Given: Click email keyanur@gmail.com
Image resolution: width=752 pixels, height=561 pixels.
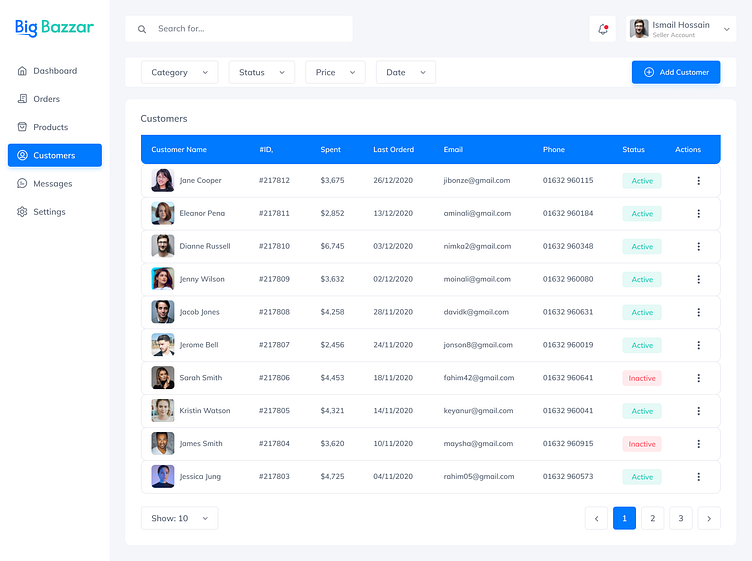Looking at the screenshot, I should click(478, 411).
